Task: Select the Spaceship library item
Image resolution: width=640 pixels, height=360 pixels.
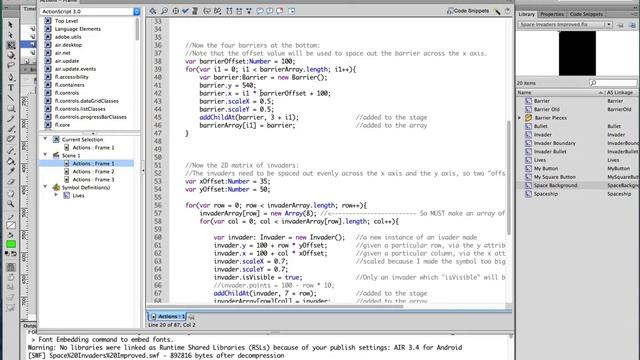Action: coord(546,194)
